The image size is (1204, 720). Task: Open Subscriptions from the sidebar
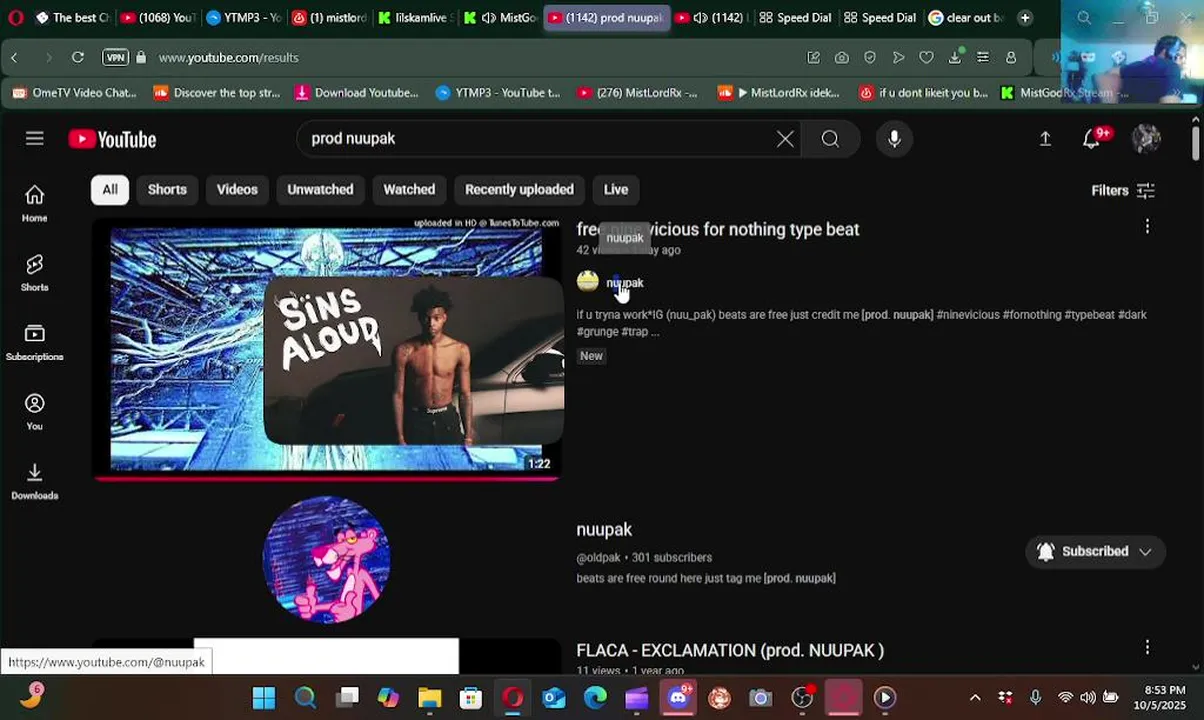click(x=35, y=342)
